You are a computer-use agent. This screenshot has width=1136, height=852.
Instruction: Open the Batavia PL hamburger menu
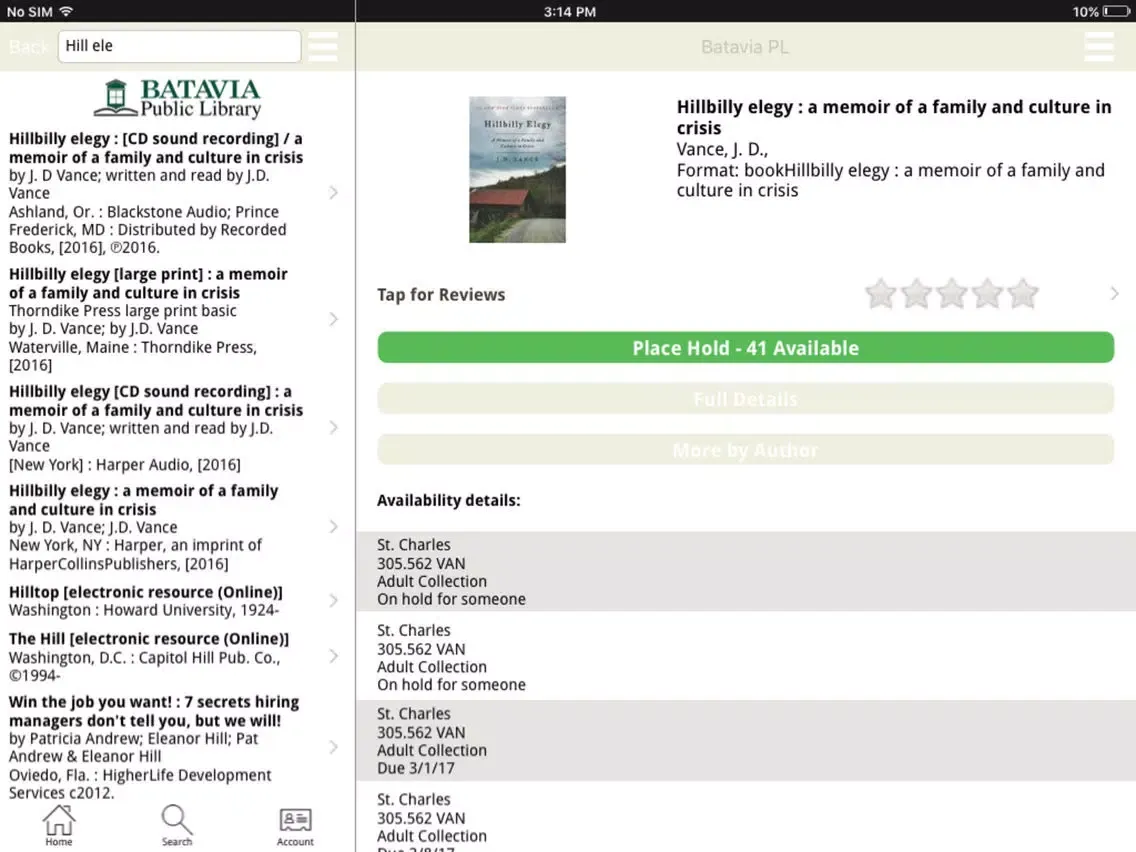pyautogui.click(x=1099, y=46)
